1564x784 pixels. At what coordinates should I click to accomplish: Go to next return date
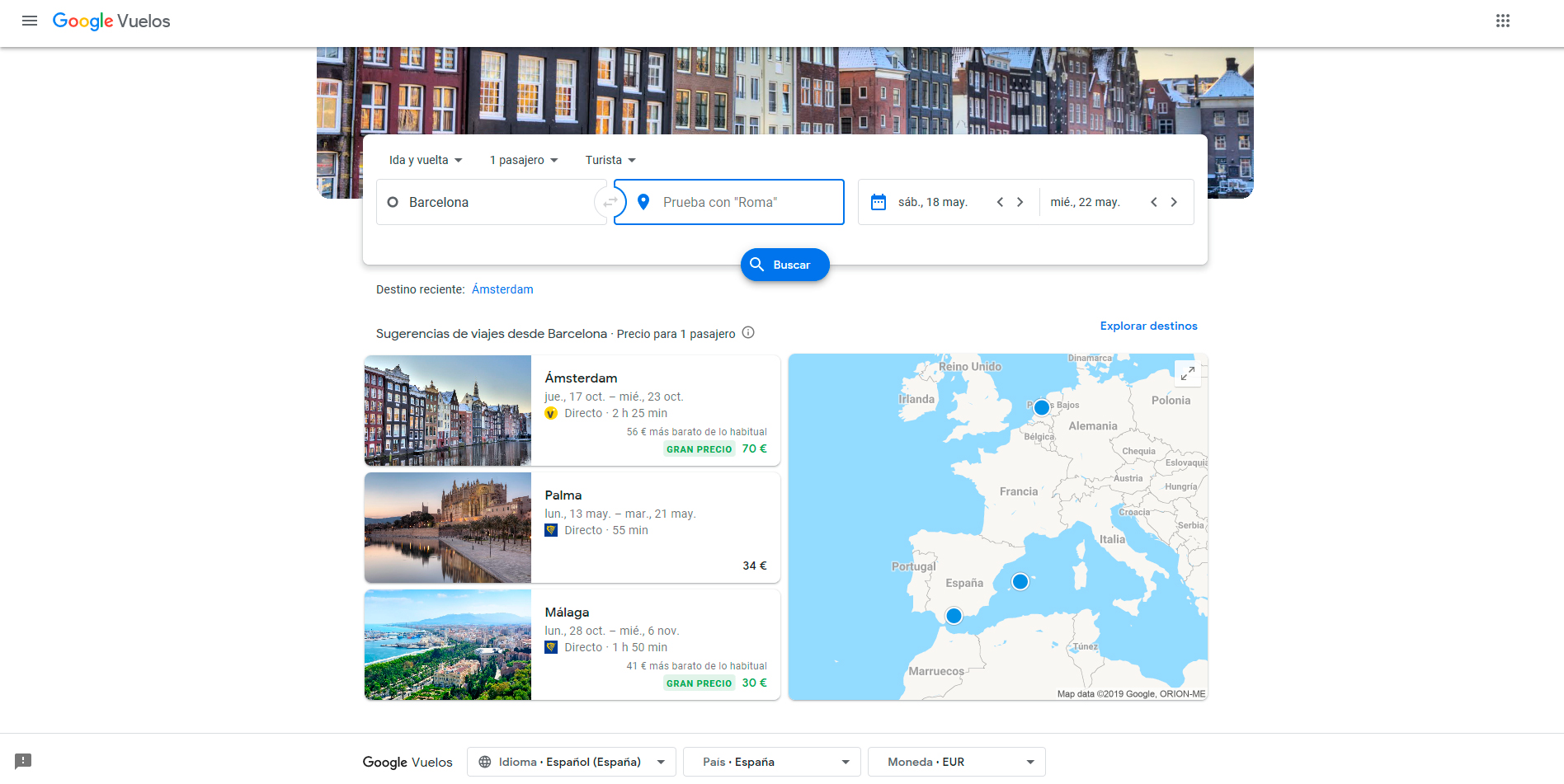point(1174,202)
